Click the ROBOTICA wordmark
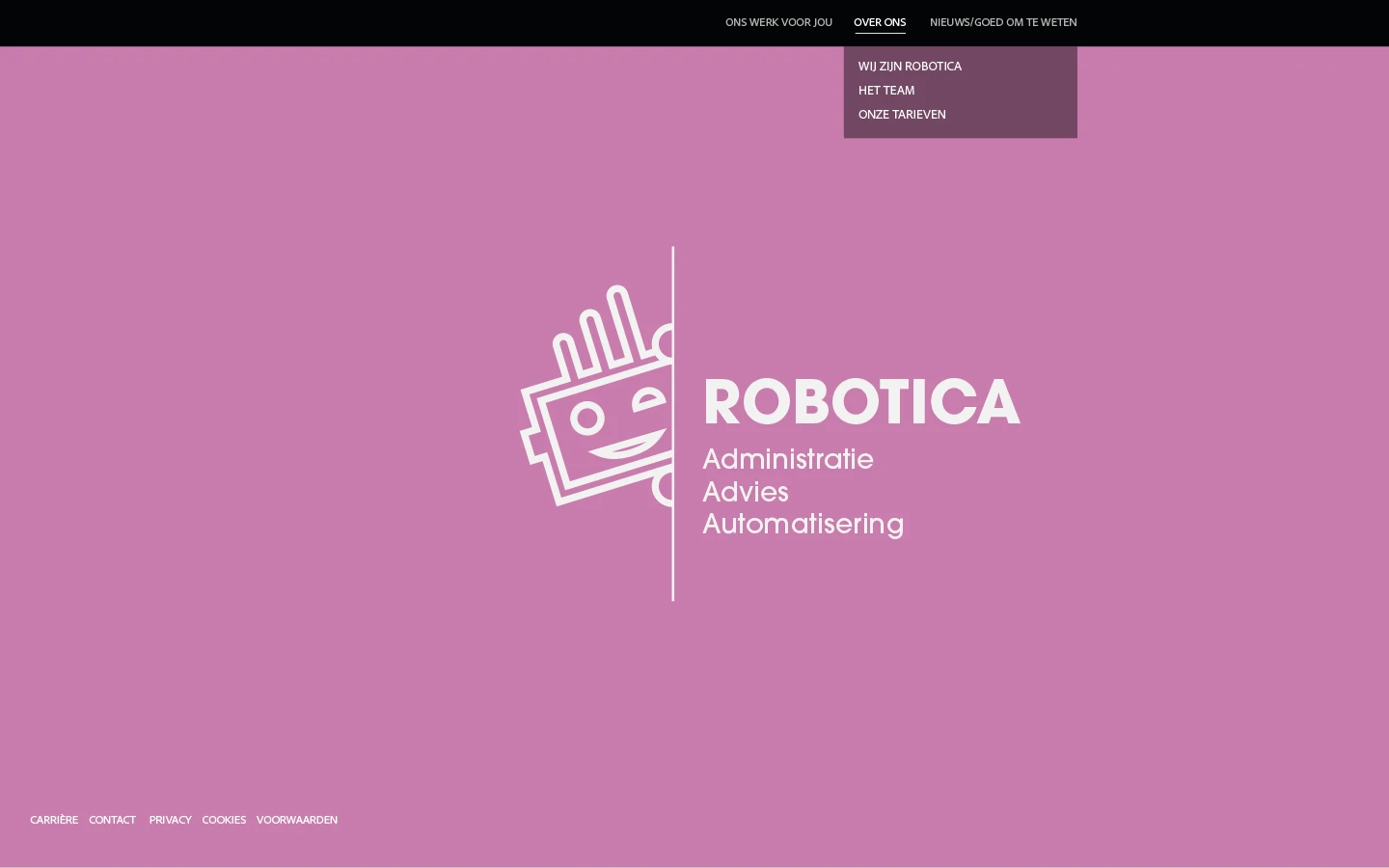Screen dimensions: 1389x868 [861, 400]
